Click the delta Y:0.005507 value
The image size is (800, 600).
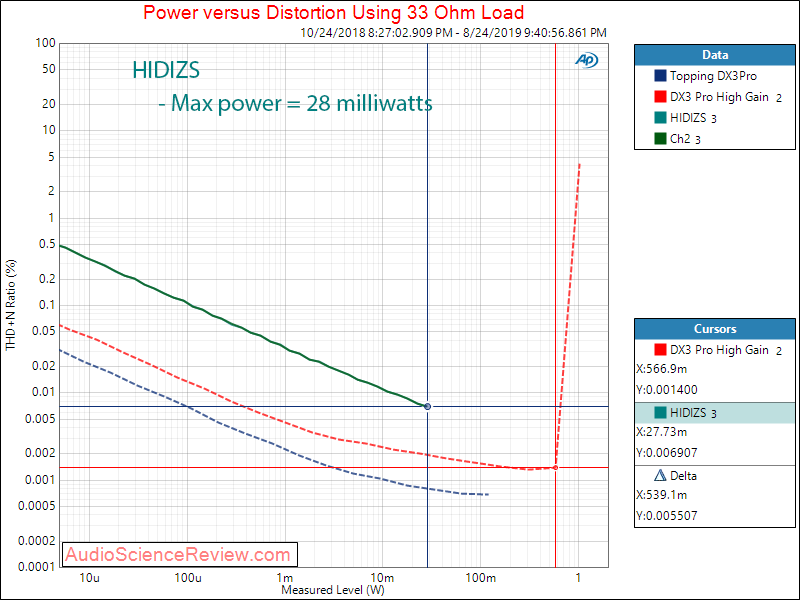pyautogui.click(x=667, y=516)
